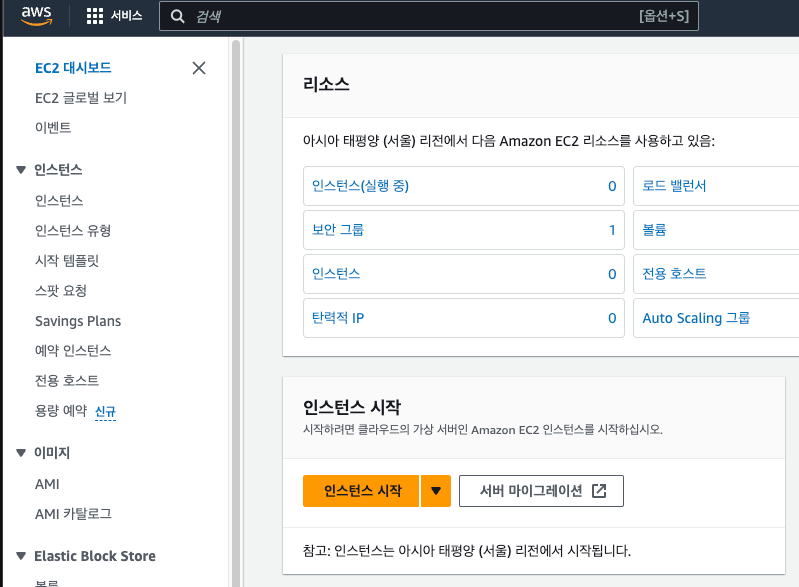Click the 서버 마이그레이션 button
Viewport: 799px width, 587px height.
coord(541,491)
